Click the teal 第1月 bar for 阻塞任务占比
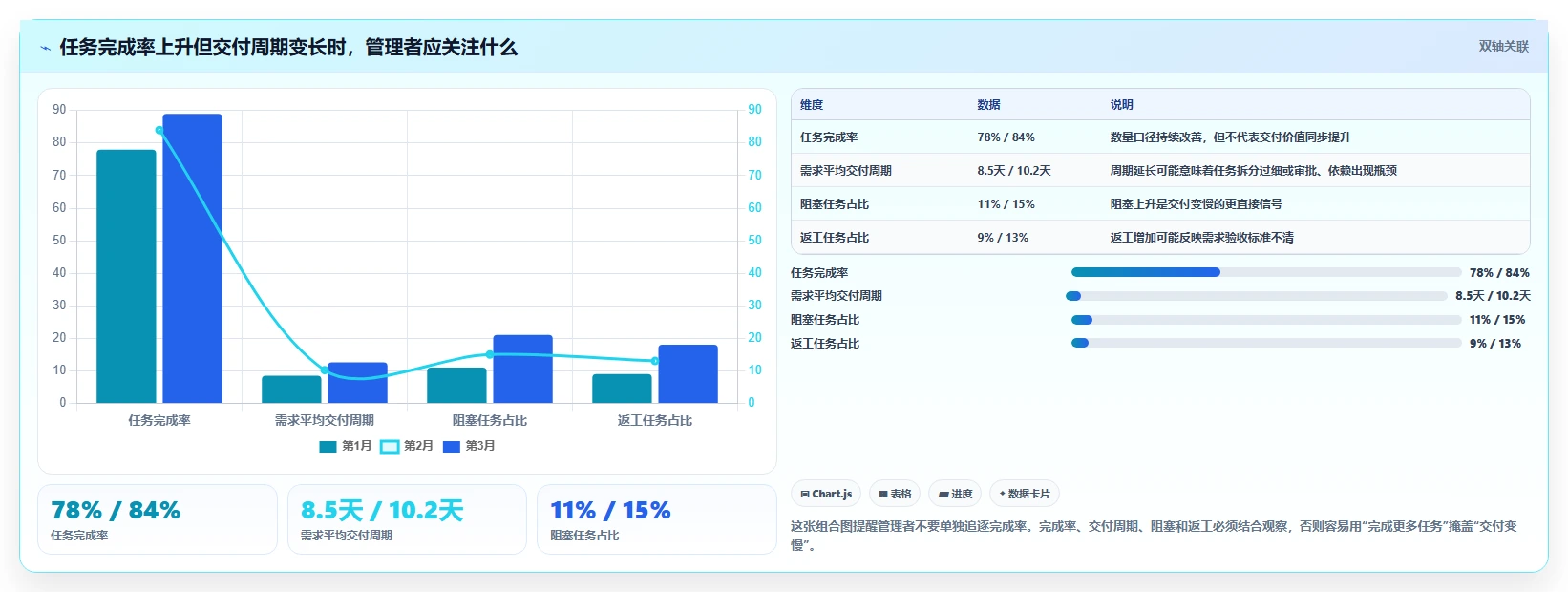The height and width of the screenshot is (592, 1568). tap(456, 386)
